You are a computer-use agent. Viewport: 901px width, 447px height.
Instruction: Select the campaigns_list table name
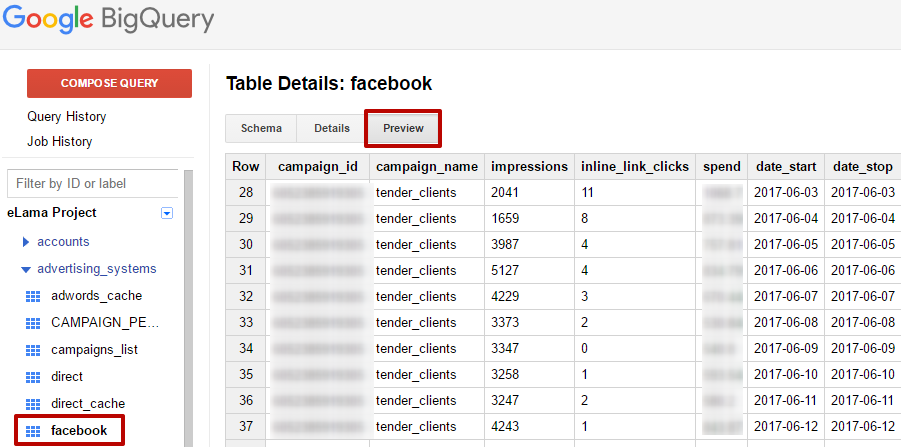pyautogui.click(x=95, y=350)
